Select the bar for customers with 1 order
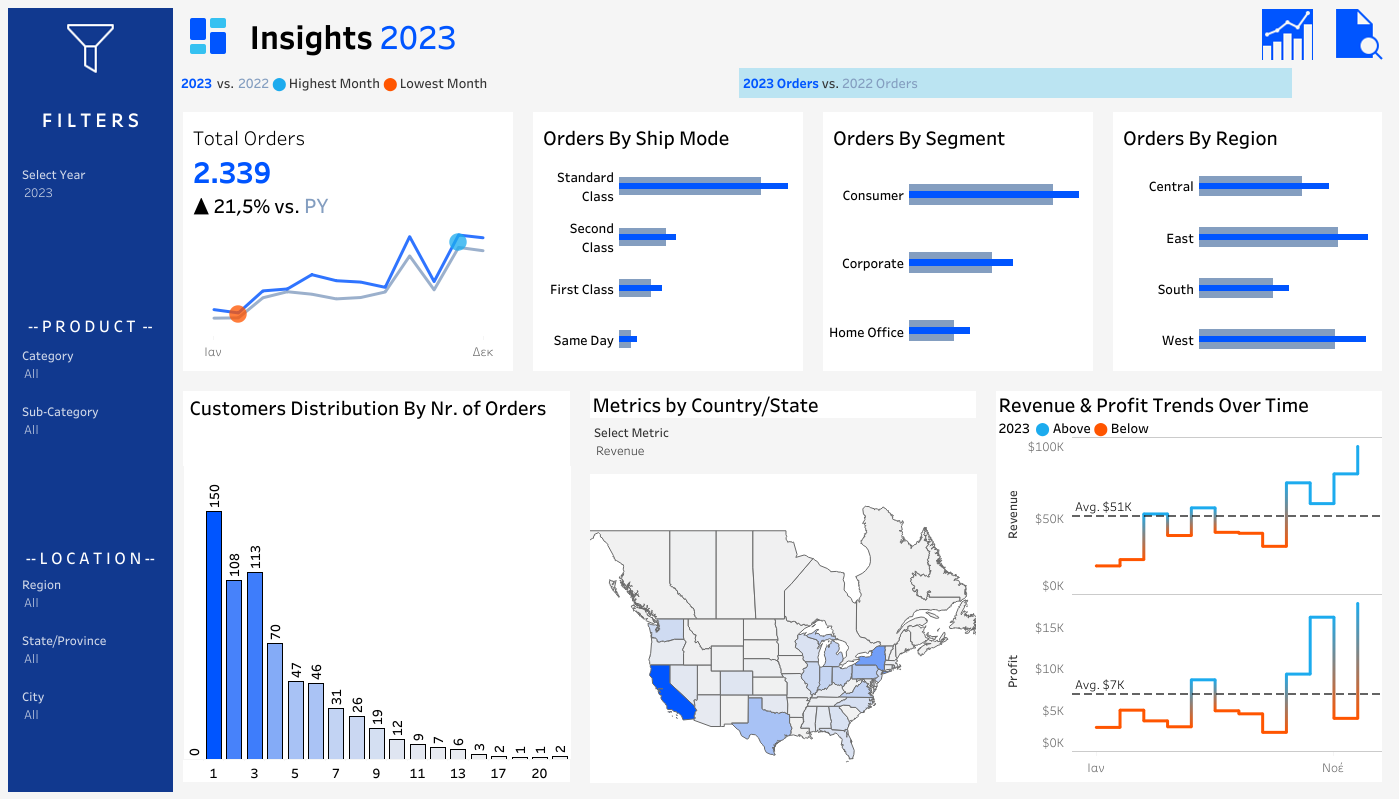 click(x=214, y=634)
